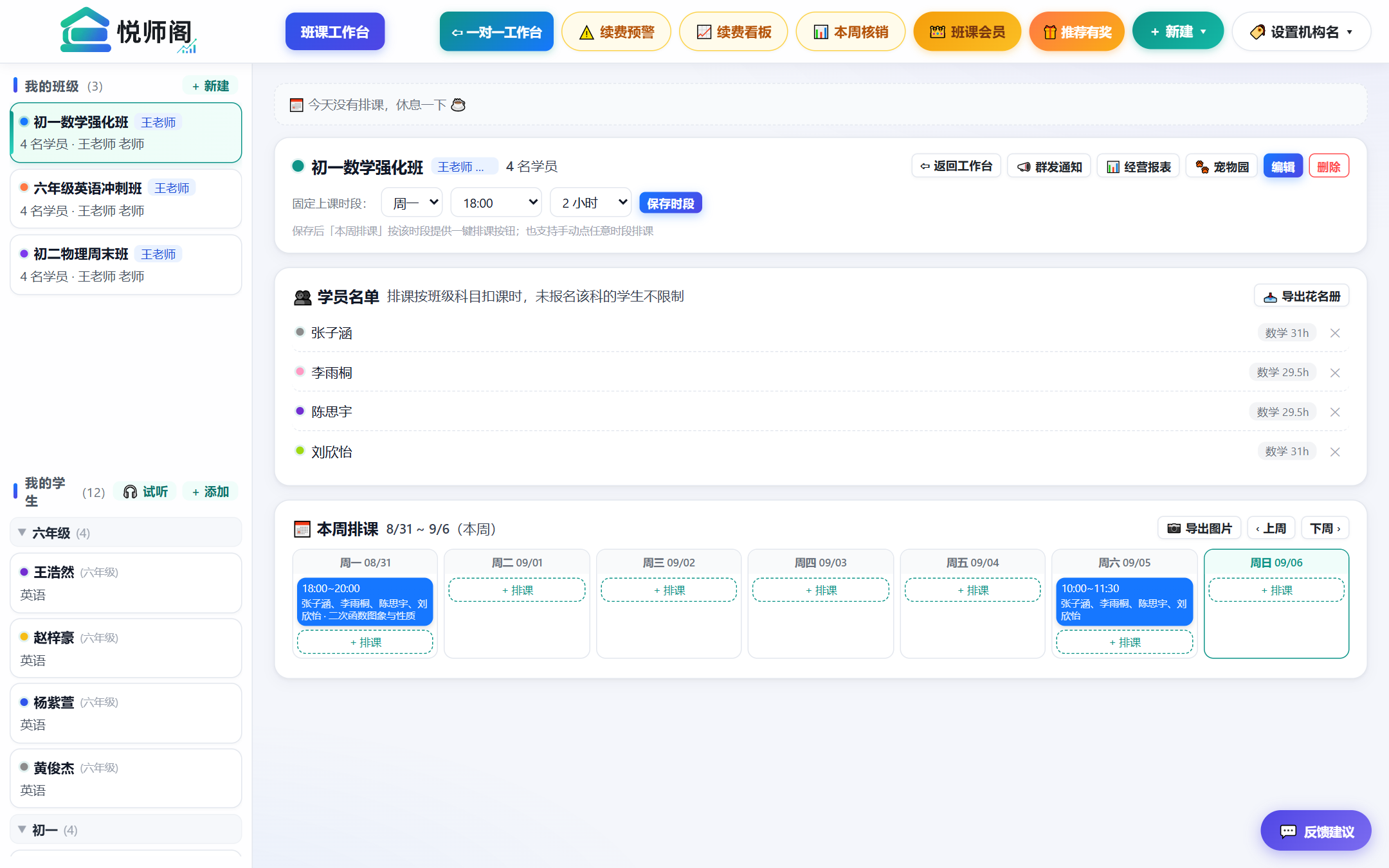Image resolution: width=1389 pixels, height=868 pixels.
Task: Click 推荐有奖 gift button
Action: (1076, 32)
